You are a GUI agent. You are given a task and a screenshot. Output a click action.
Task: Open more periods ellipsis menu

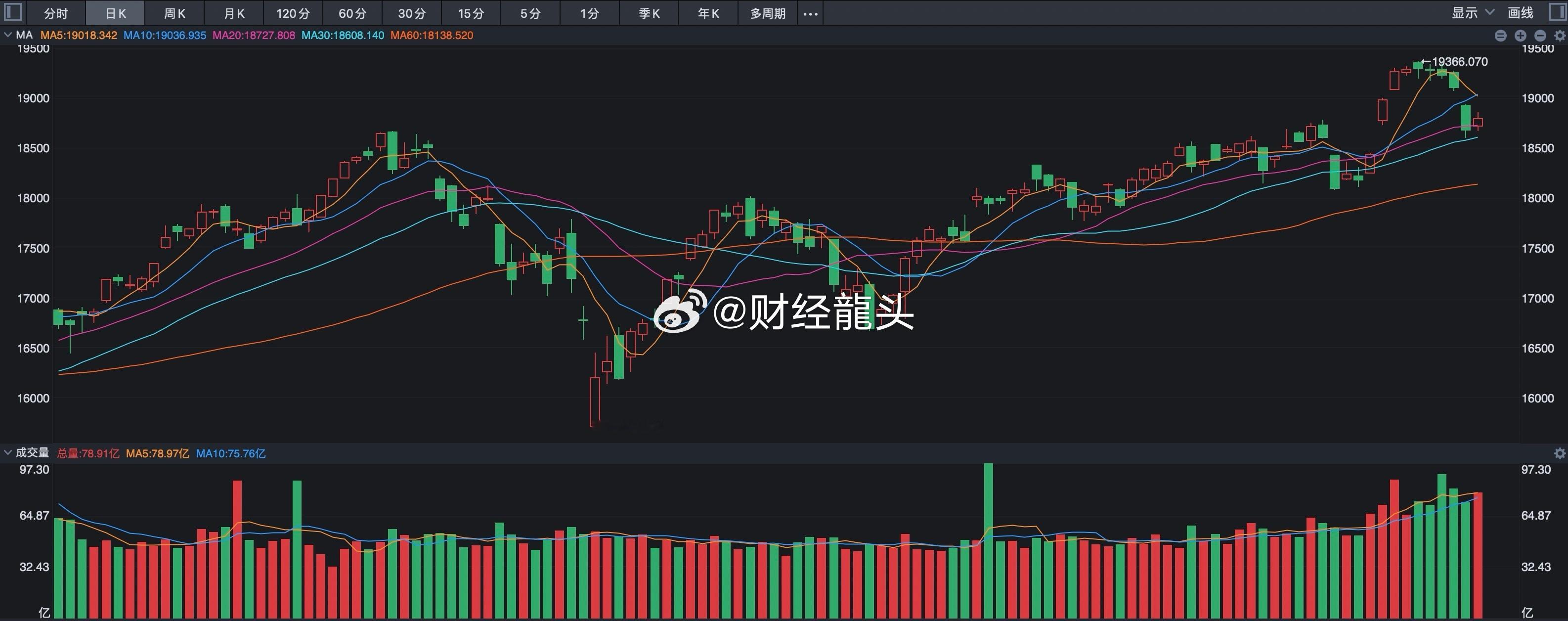tap(810, 13)
